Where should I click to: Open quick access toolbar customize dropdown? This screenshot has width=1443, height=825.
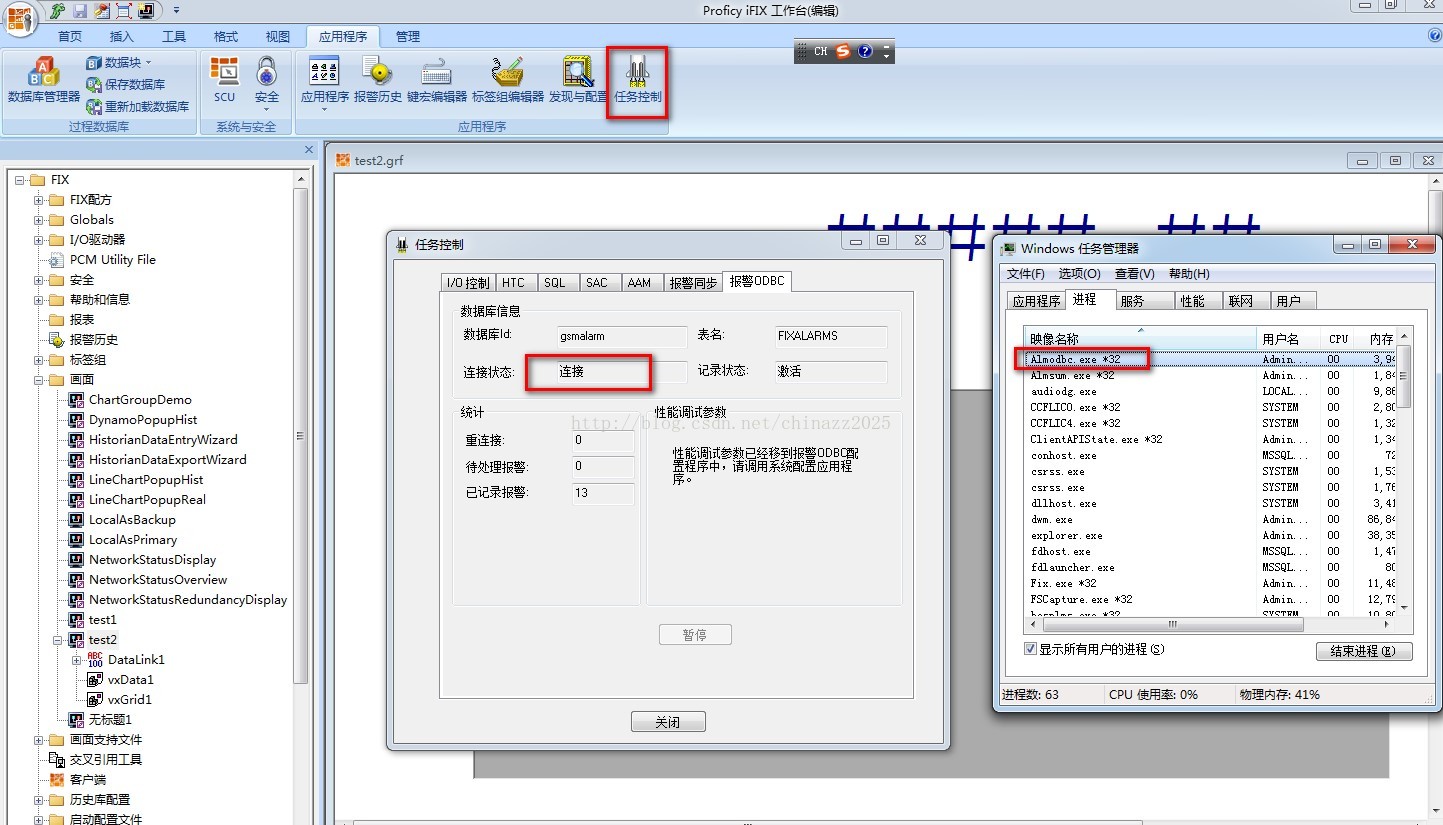177,11
